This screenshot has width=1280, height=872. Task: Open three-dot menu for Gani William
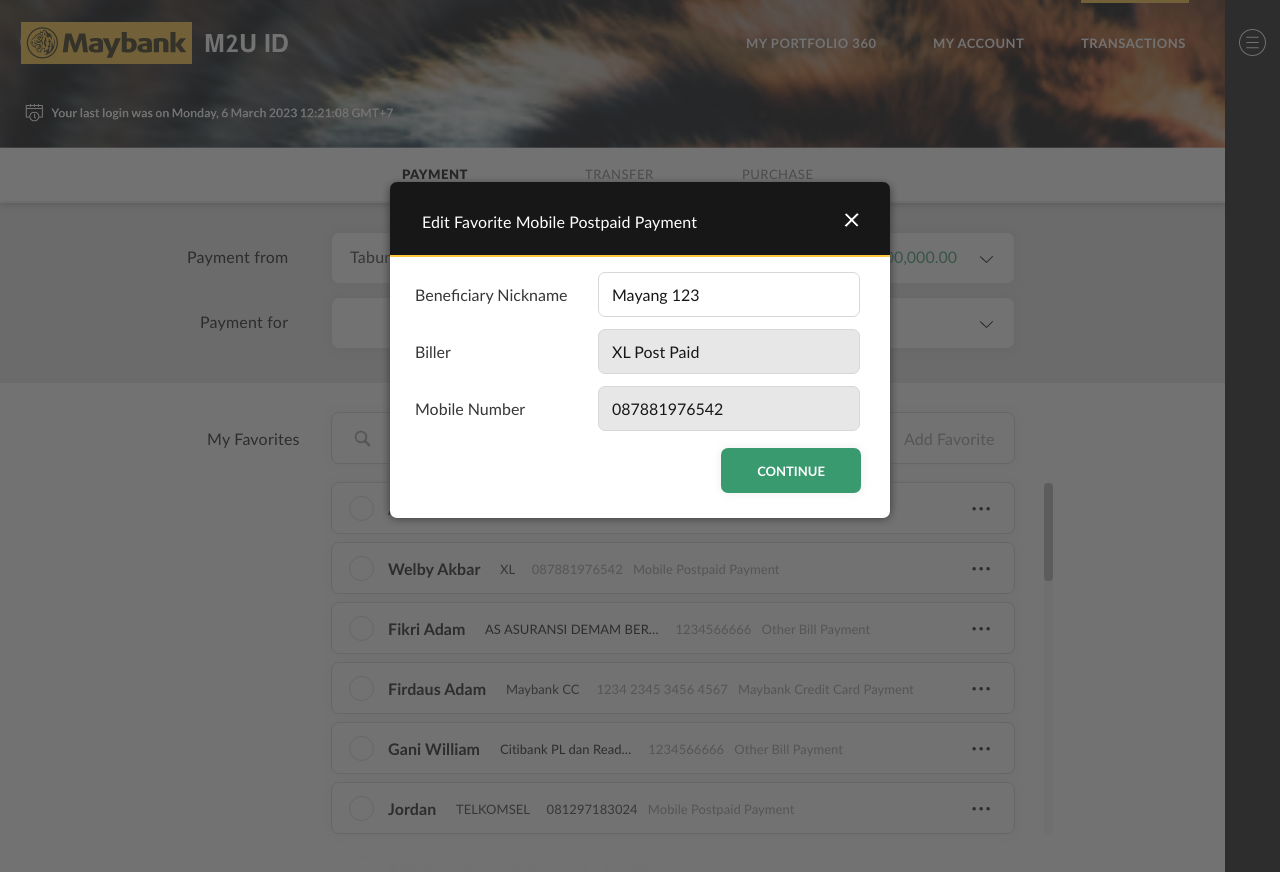[x=981, y=749]
